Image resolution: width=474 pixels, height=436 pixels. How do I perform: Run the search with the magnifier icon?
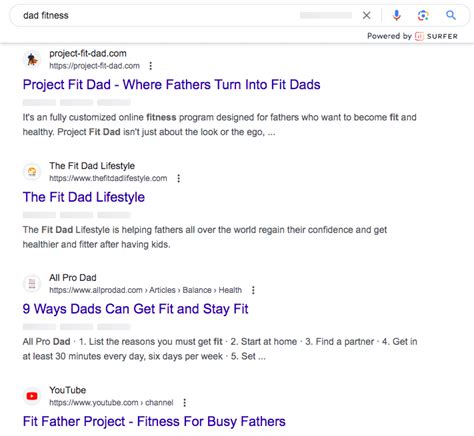tap(451, 15)
